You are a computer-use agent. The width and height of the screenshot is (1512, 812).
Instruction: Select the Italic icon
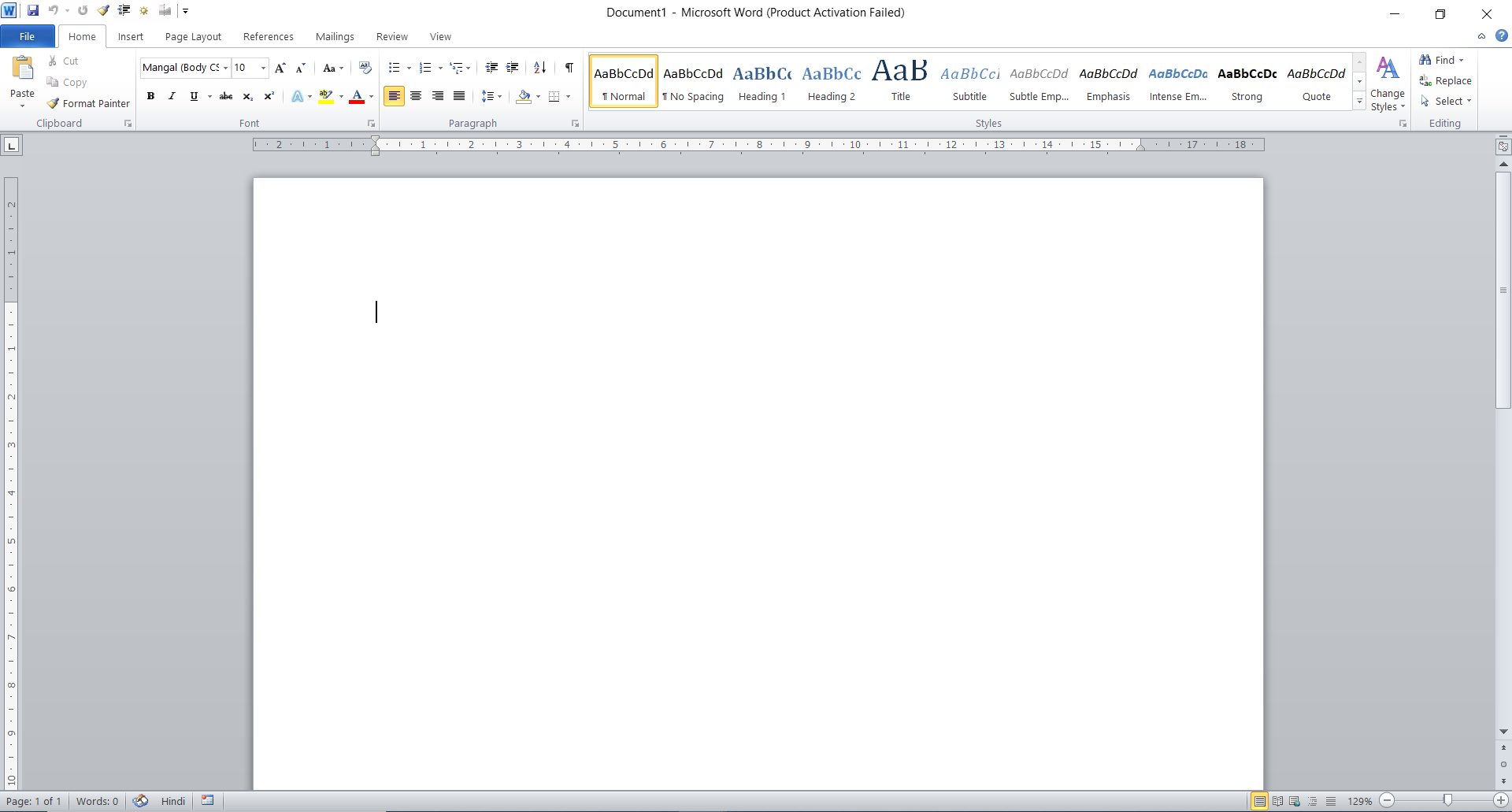(171, 96)
